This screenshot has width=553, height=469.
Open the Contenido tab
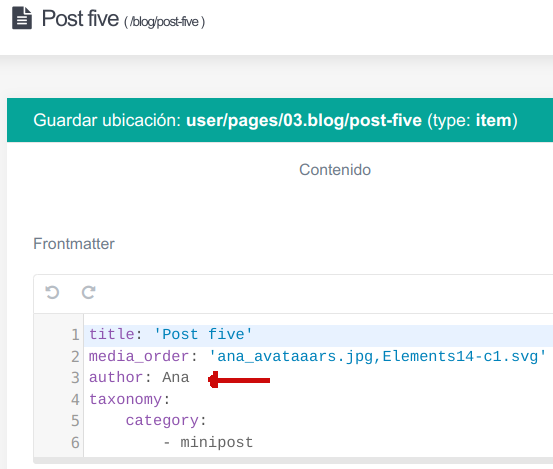(335, 170)
